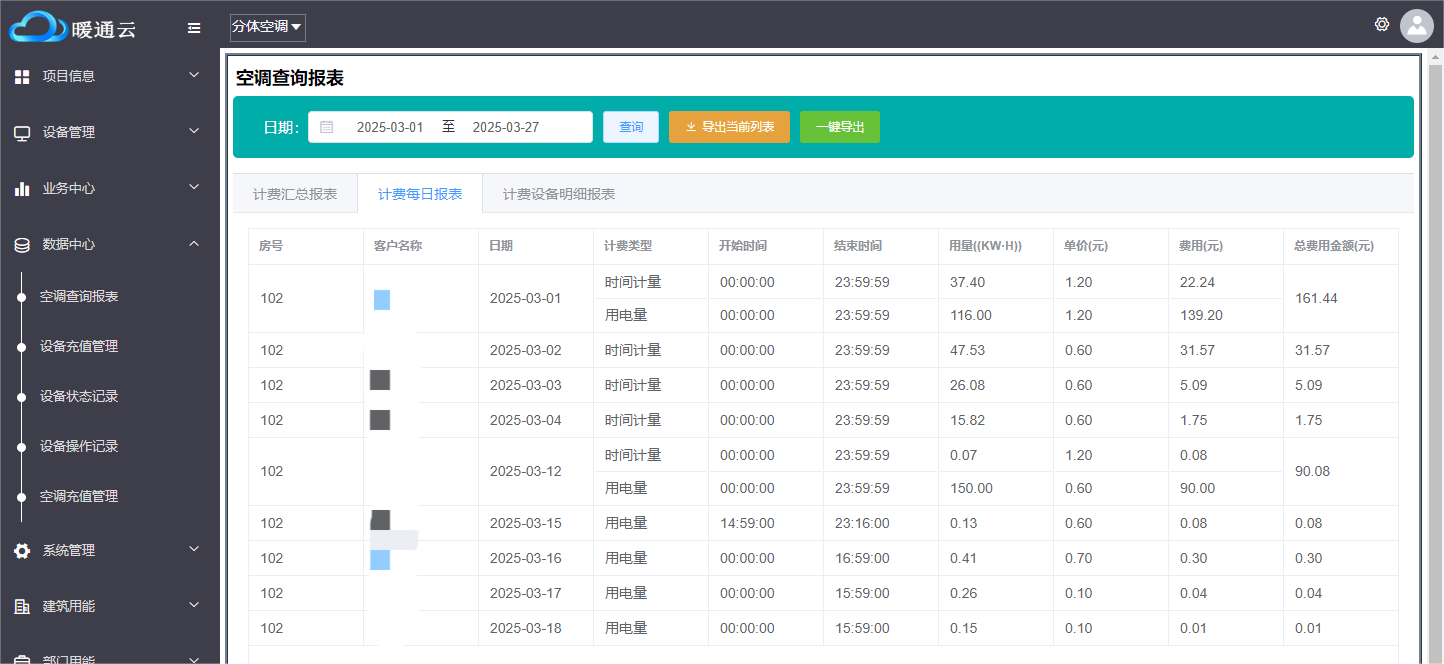Open 设备充值管理 page
The height and width of the screenshot is (664, 1444).
[79, 346]
